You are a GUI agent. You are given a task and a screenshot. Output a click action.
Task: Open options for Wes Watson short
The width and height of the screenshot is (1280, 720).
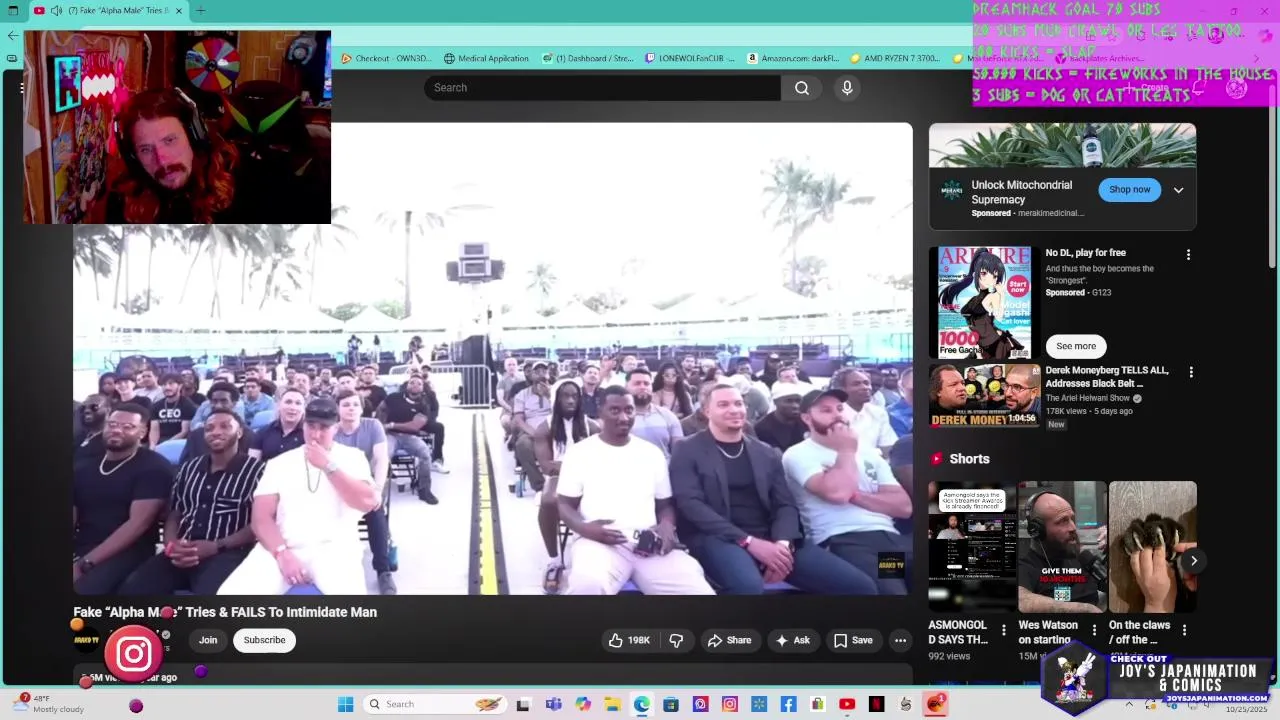point(1094,631)
